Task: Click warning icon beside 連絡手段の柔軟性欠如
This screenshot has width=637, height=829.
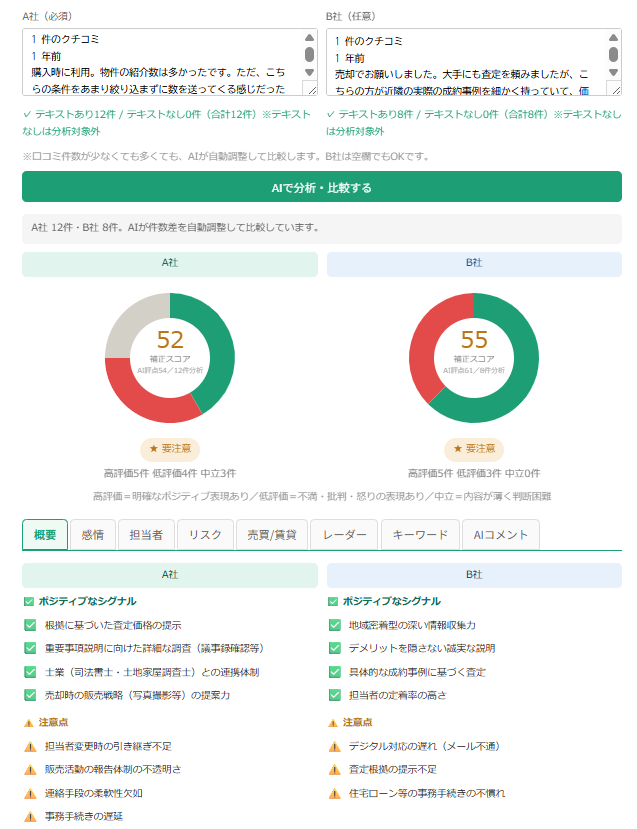Action: point(30,794)
